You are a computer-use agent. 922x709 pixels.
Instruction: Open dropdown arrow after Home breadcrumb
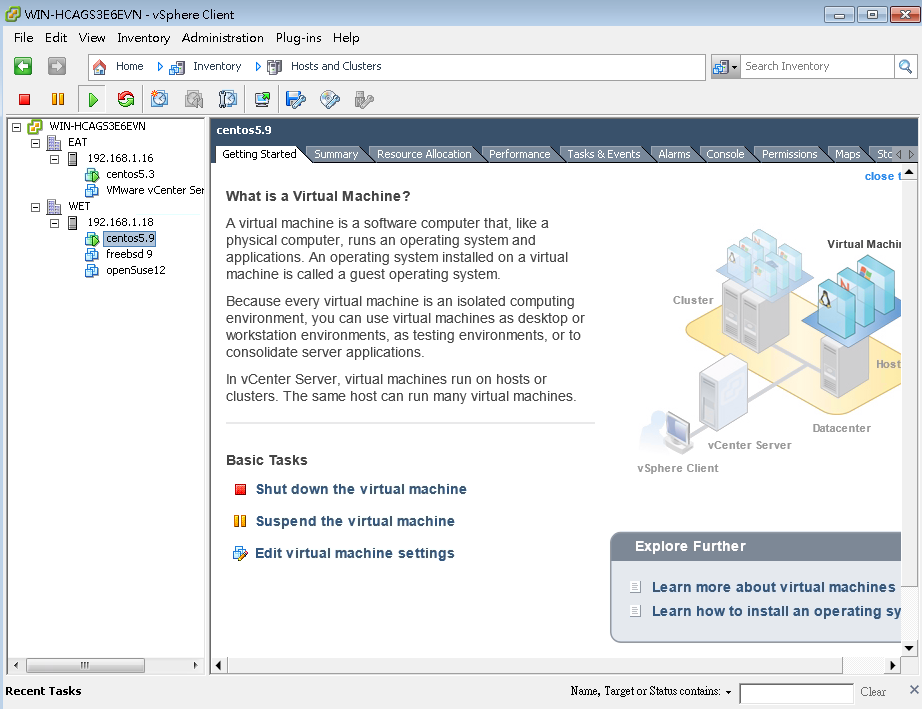159,67
